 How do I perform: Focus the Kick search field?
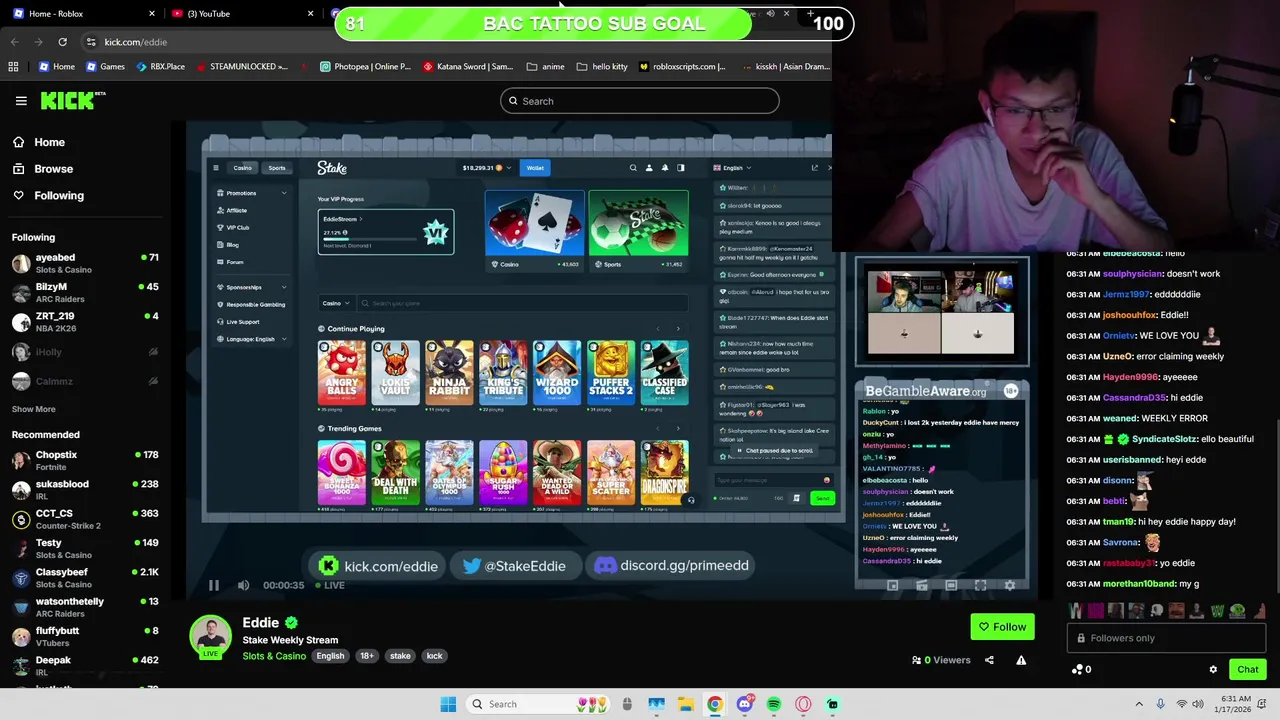[x=640, y=101]
